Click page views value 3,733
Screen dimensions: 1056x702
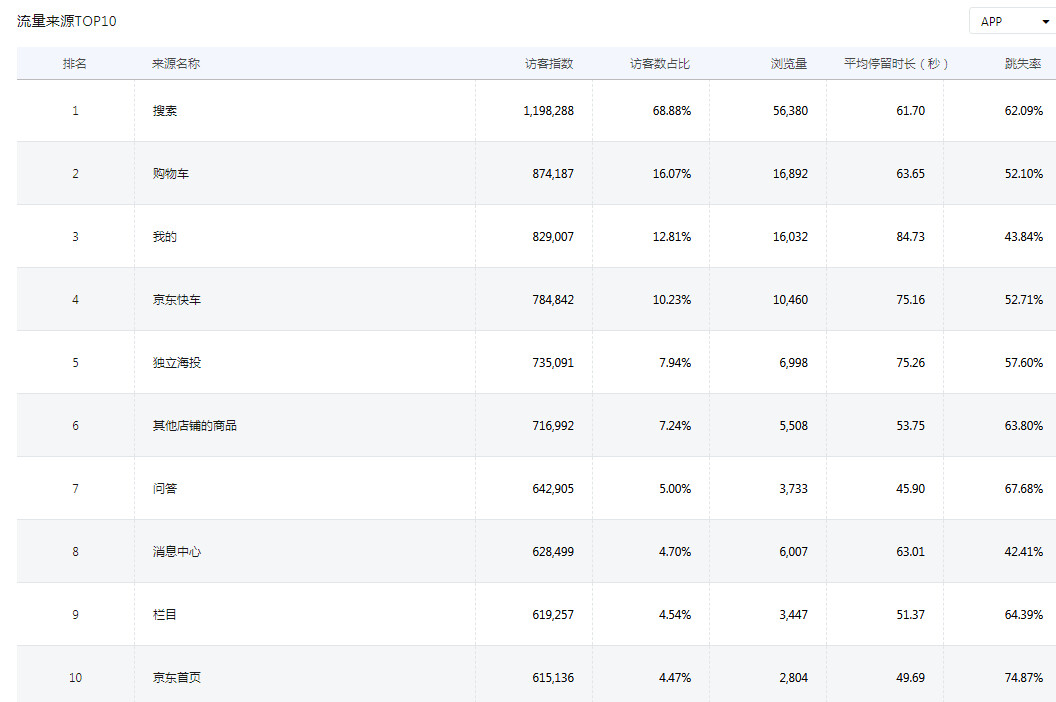coord(793,488)
